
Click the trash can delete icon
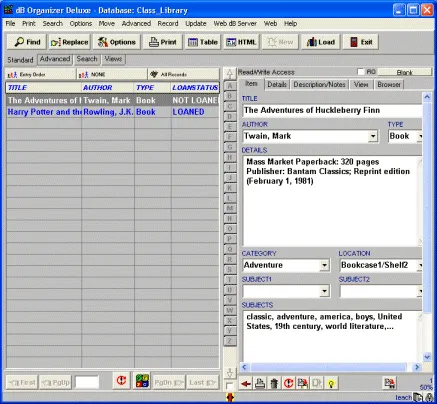(x=274, y=384)
